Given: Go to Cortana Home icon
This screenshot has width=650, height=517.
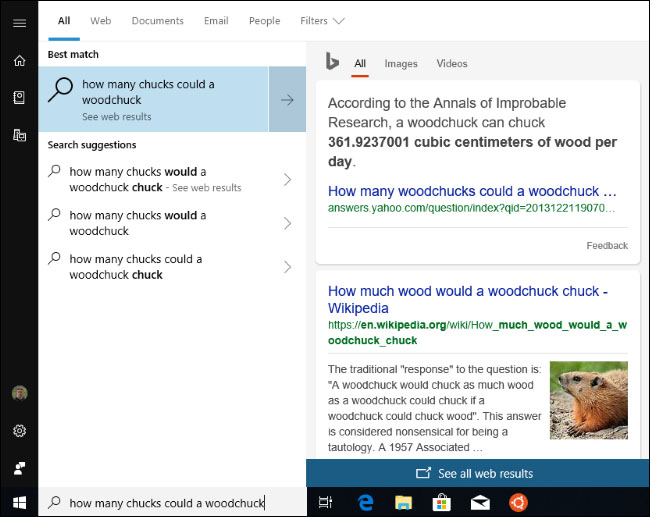Looking at the screenshot, I should [19, 61].
